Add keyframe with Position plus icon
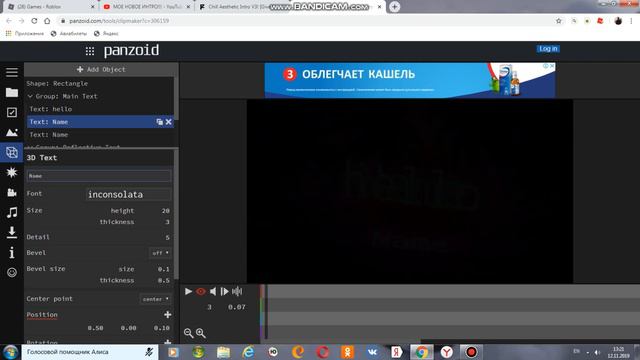This screenshot has height=360, width=640. tap(167, 315)
